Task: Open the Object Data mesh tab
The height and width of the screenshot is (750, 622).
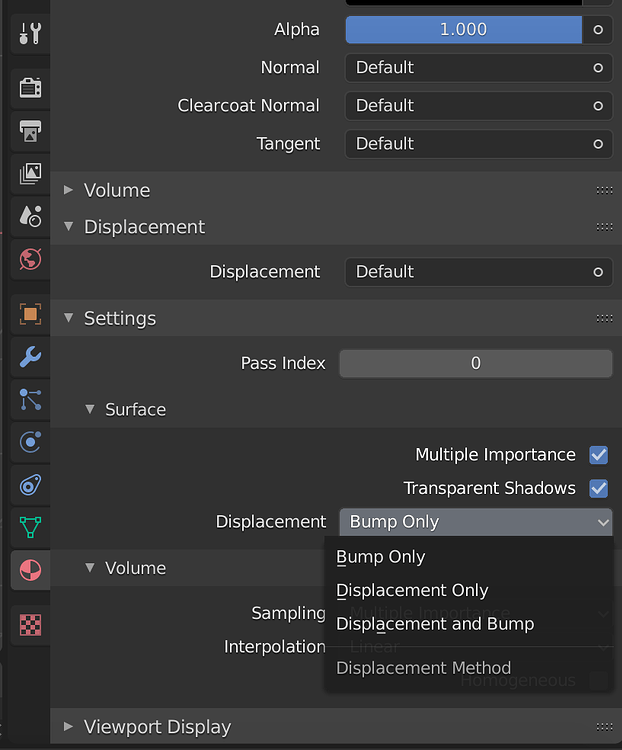Action: click(30, 528)
